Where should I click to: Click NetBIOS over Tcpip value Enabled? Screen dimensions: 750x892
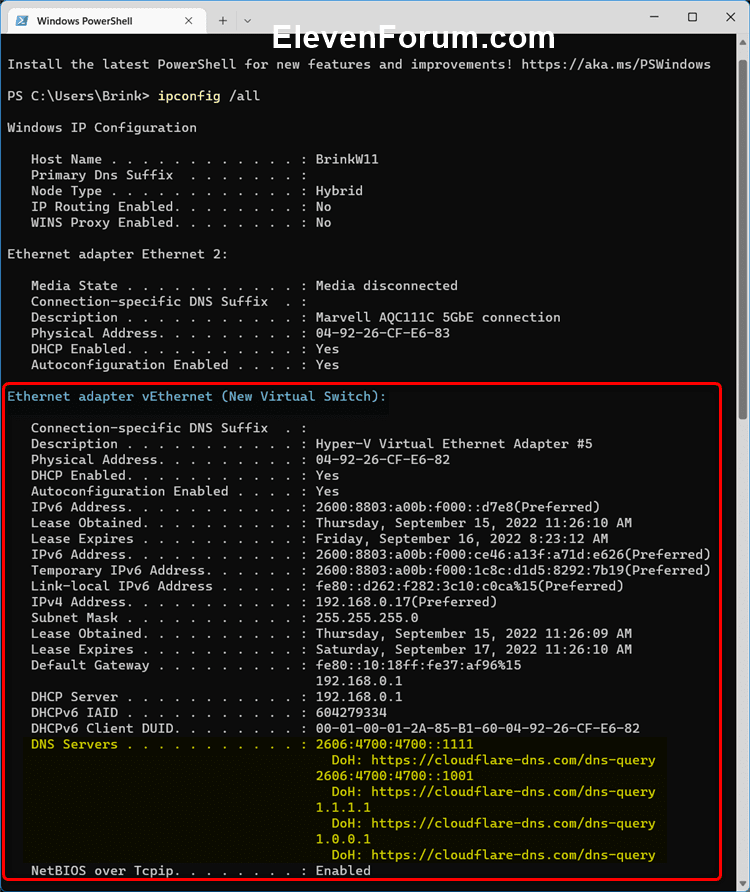point(343,871)
